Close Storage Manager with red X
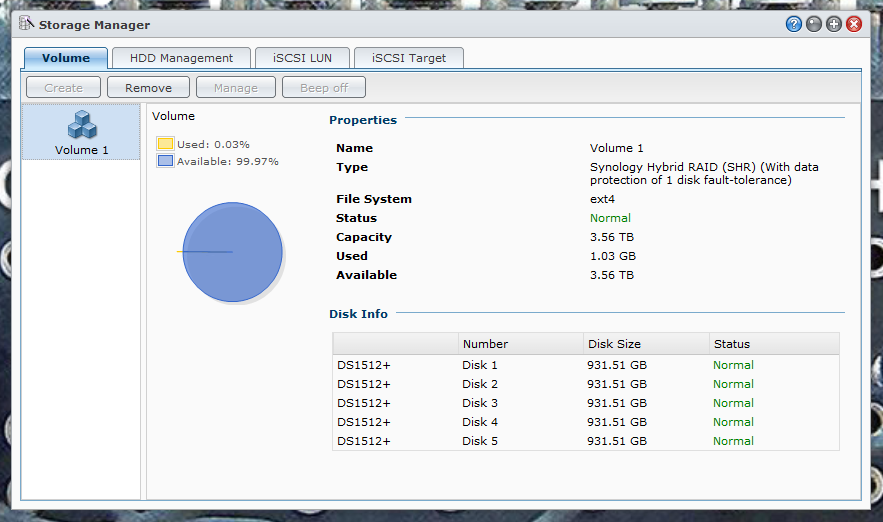The width and height of the screenshot is (883, 522). click(854, 24)
